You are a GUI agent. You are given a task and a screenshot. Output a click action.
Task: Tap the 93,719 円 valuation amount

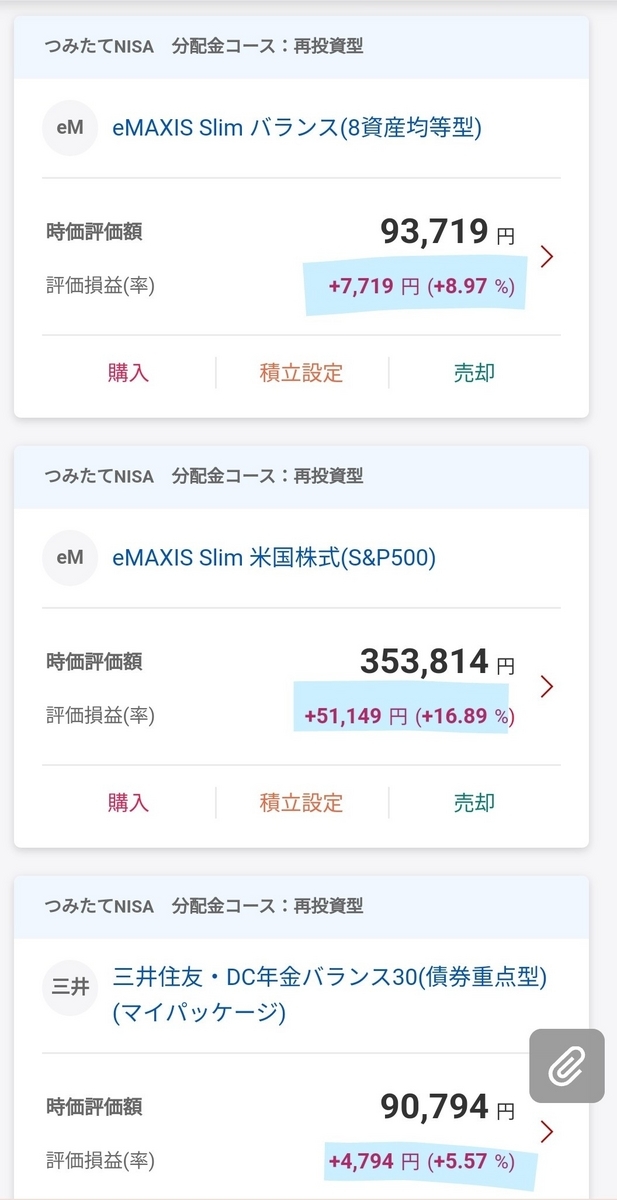(448, 232)
